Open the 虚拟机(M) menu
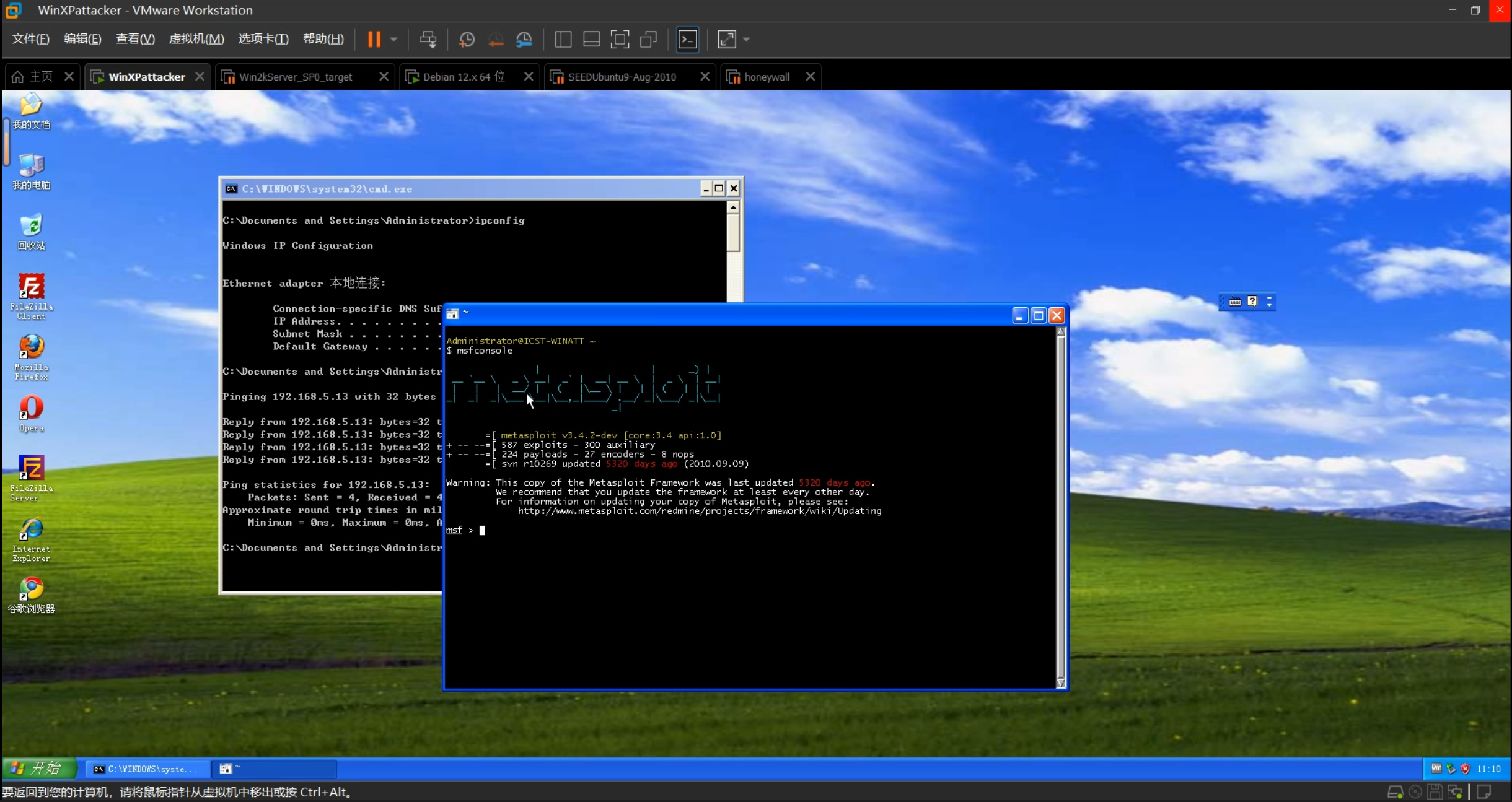The image size is (1512, 802). click(196, 39)
